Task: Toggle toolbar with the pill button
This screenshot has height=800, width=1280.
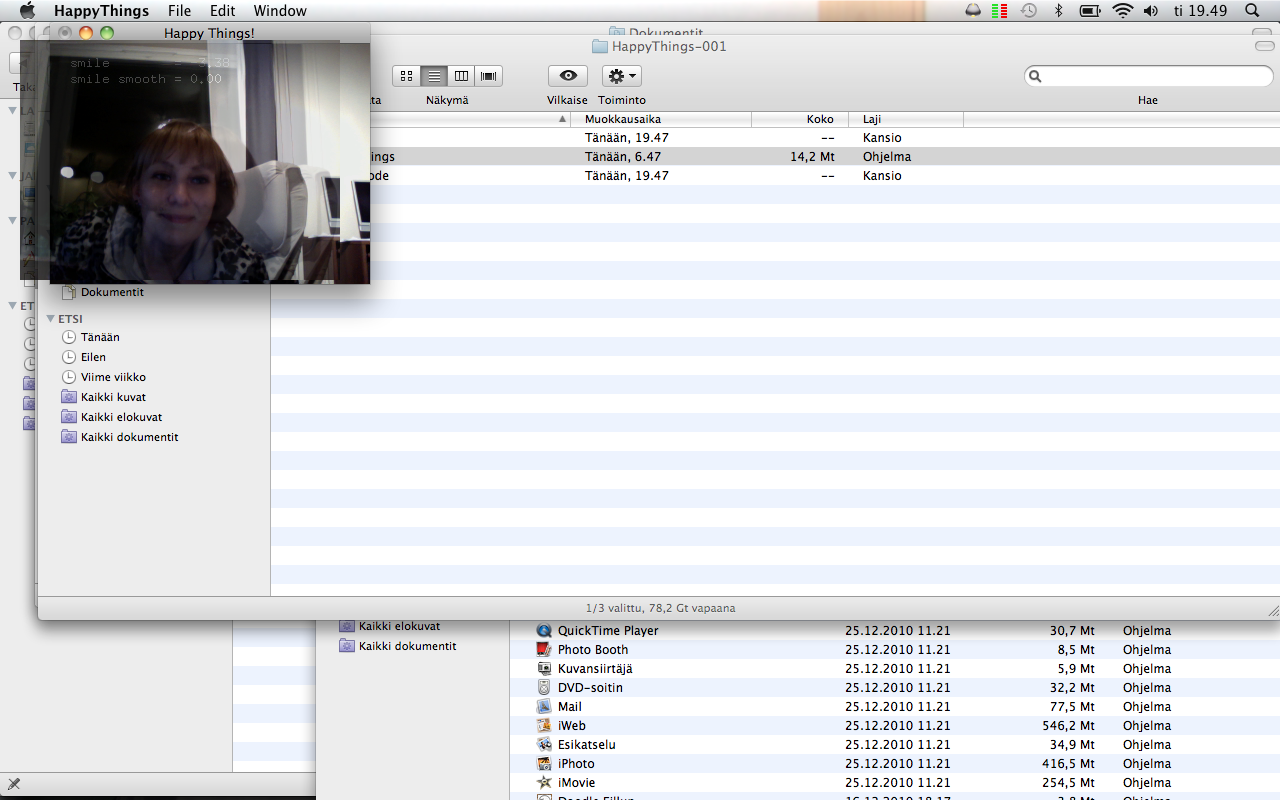Action: 1264,46
